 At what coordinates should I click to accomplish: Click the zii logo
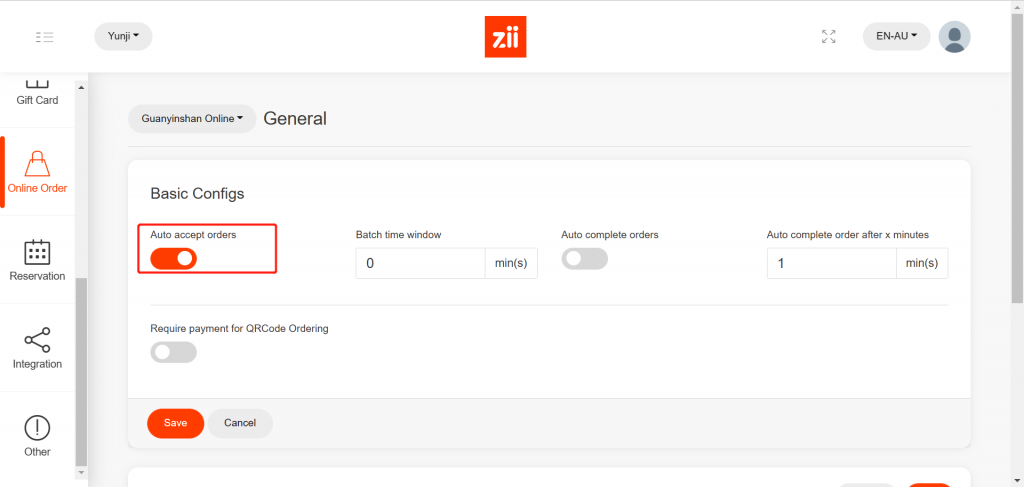coord(505,37)
